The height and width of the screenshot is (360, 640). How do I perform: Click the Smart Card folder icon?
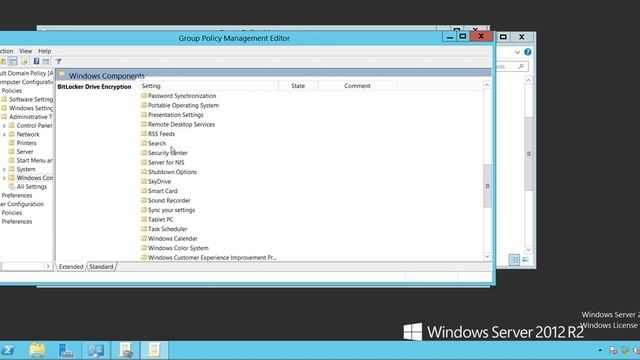click(144, 191)
